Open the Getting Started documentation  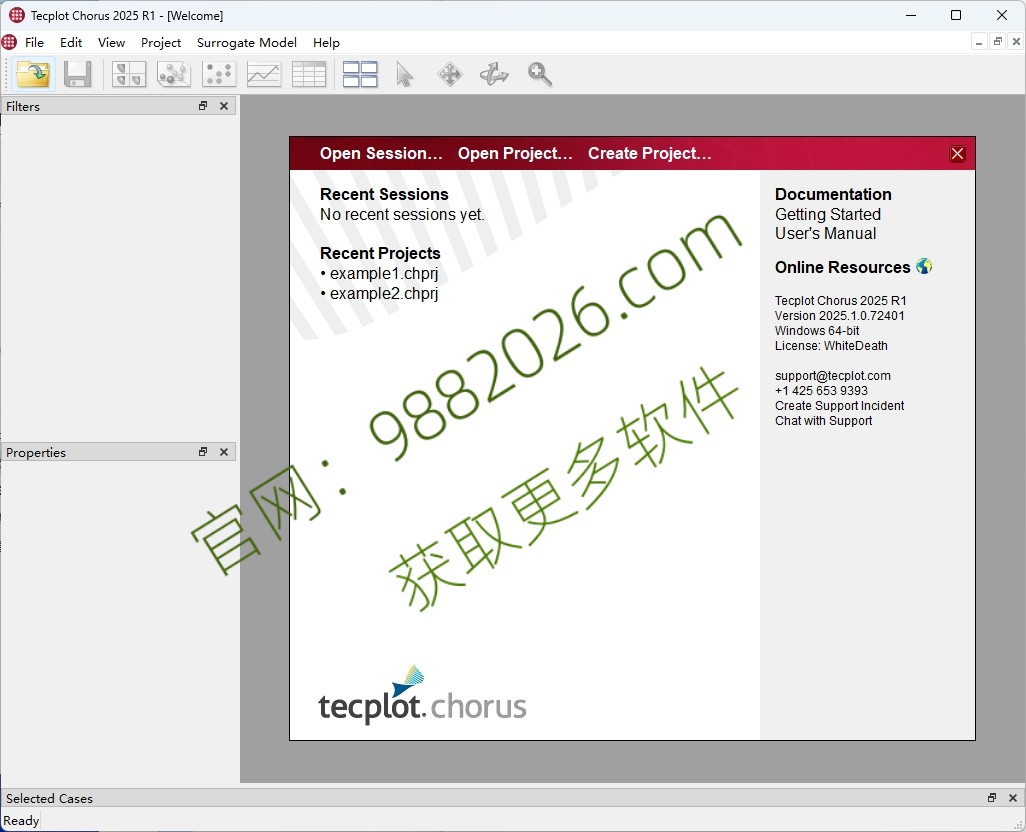point(828,215)
